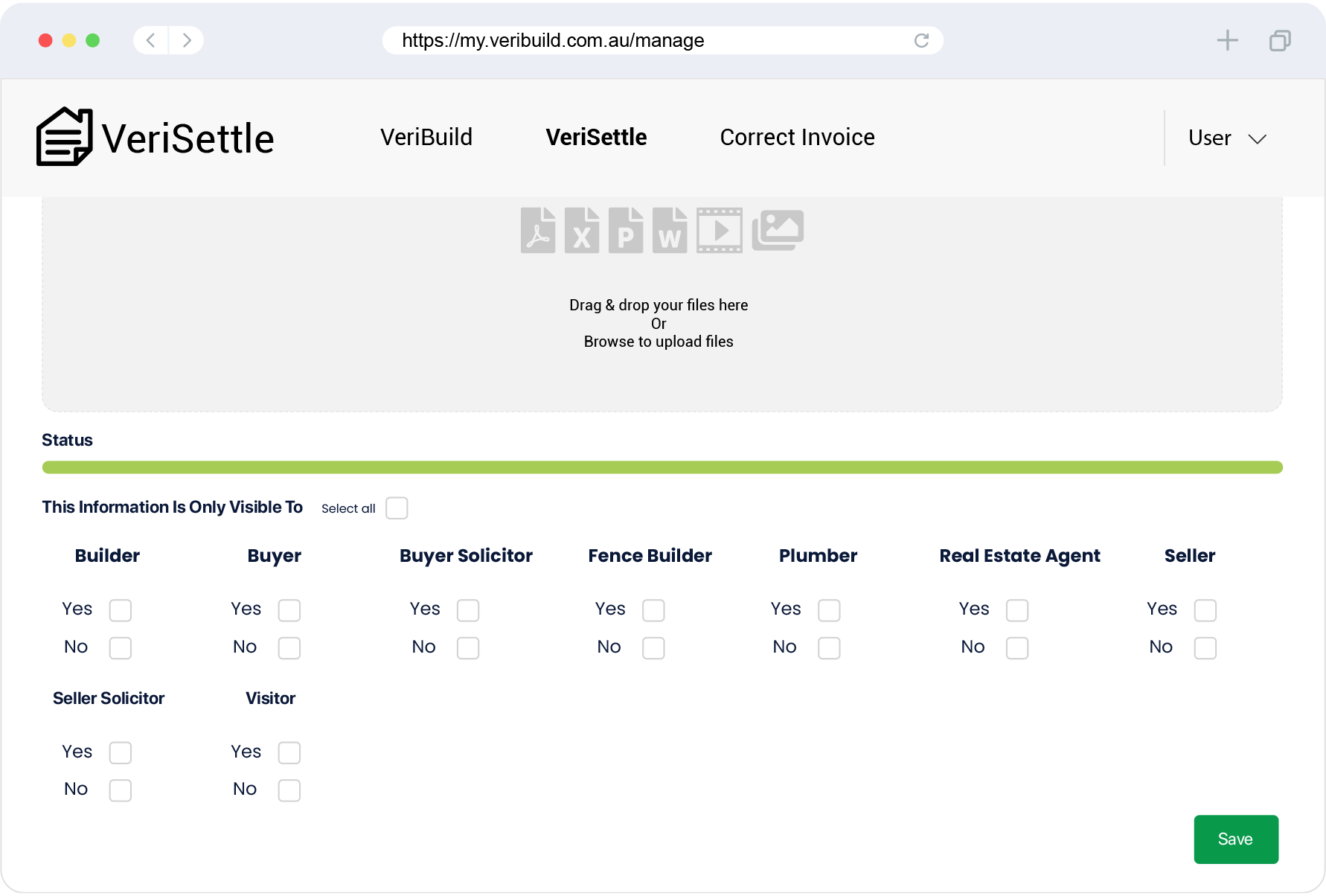The height and width of the screenshot is (896, 1326).
Task: Open a new browser tab
Action: 1227,40
